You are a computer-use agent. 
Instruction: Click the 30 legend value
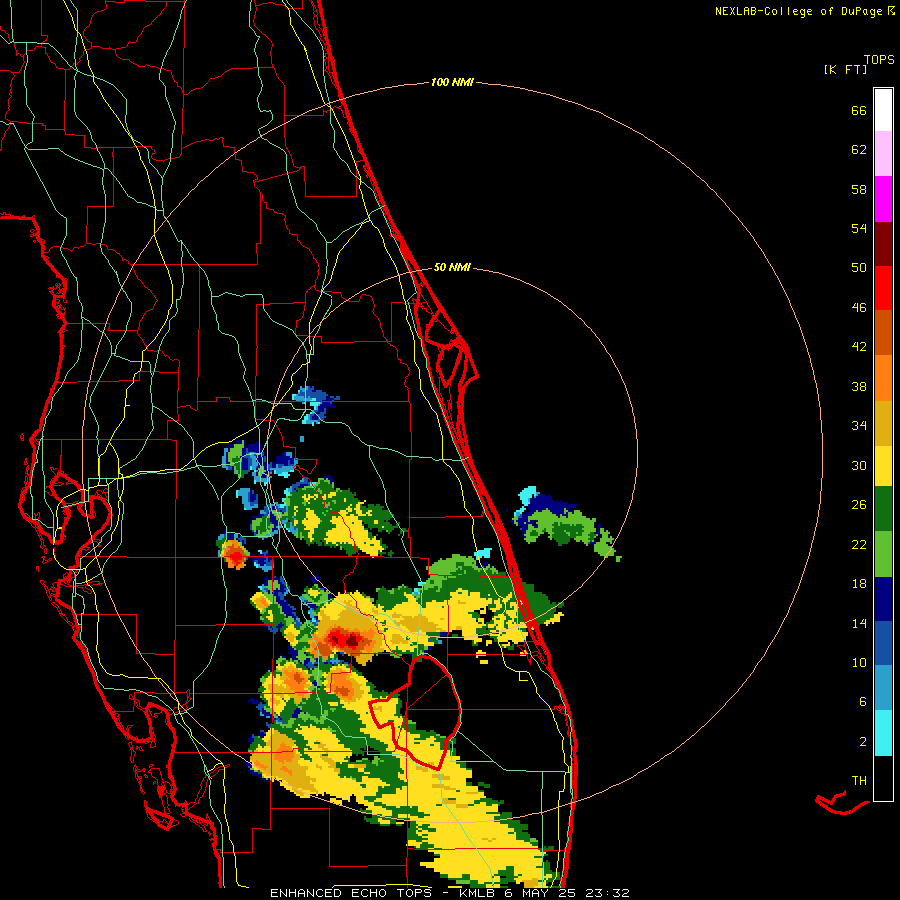859,465
